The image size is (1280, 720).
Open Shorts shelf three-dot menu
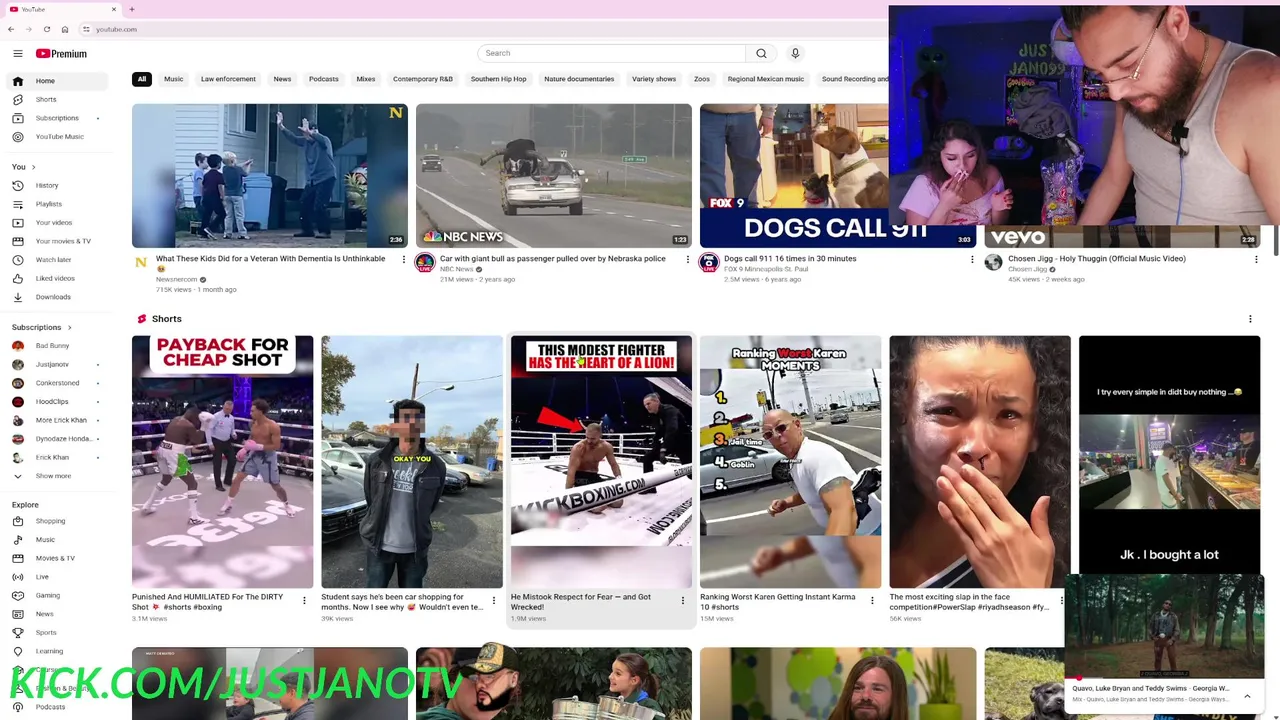point(1250,319)
